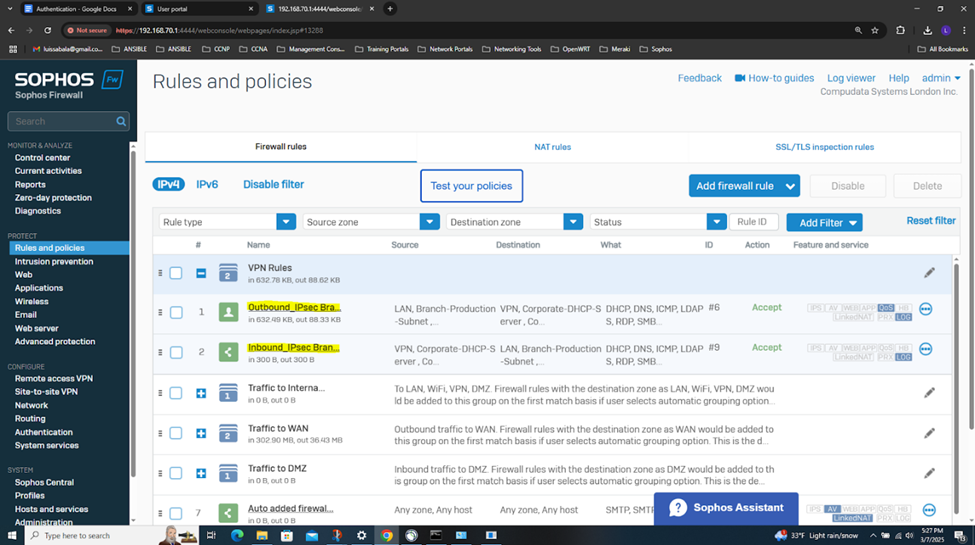Open Add firewall rule dropdown arrow
This screenshot has height=545, width=975.
790,186
